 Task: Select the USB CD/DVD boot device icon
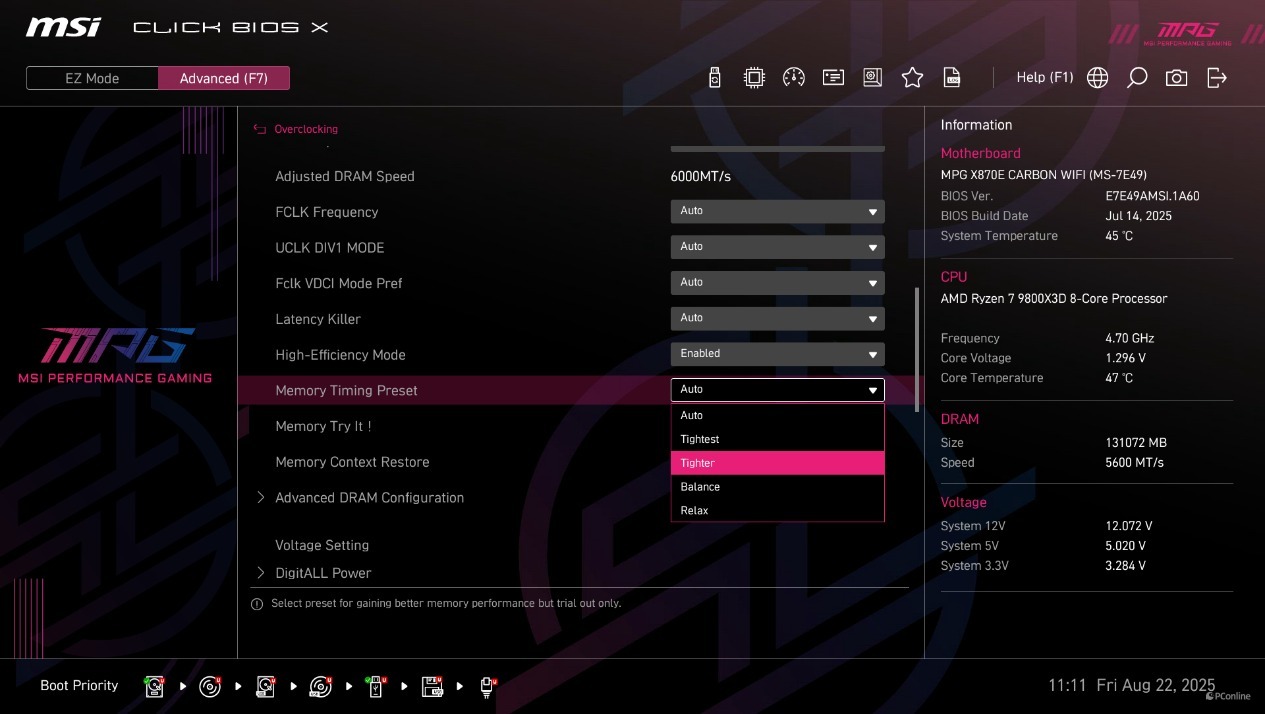[x=320, y=686]
